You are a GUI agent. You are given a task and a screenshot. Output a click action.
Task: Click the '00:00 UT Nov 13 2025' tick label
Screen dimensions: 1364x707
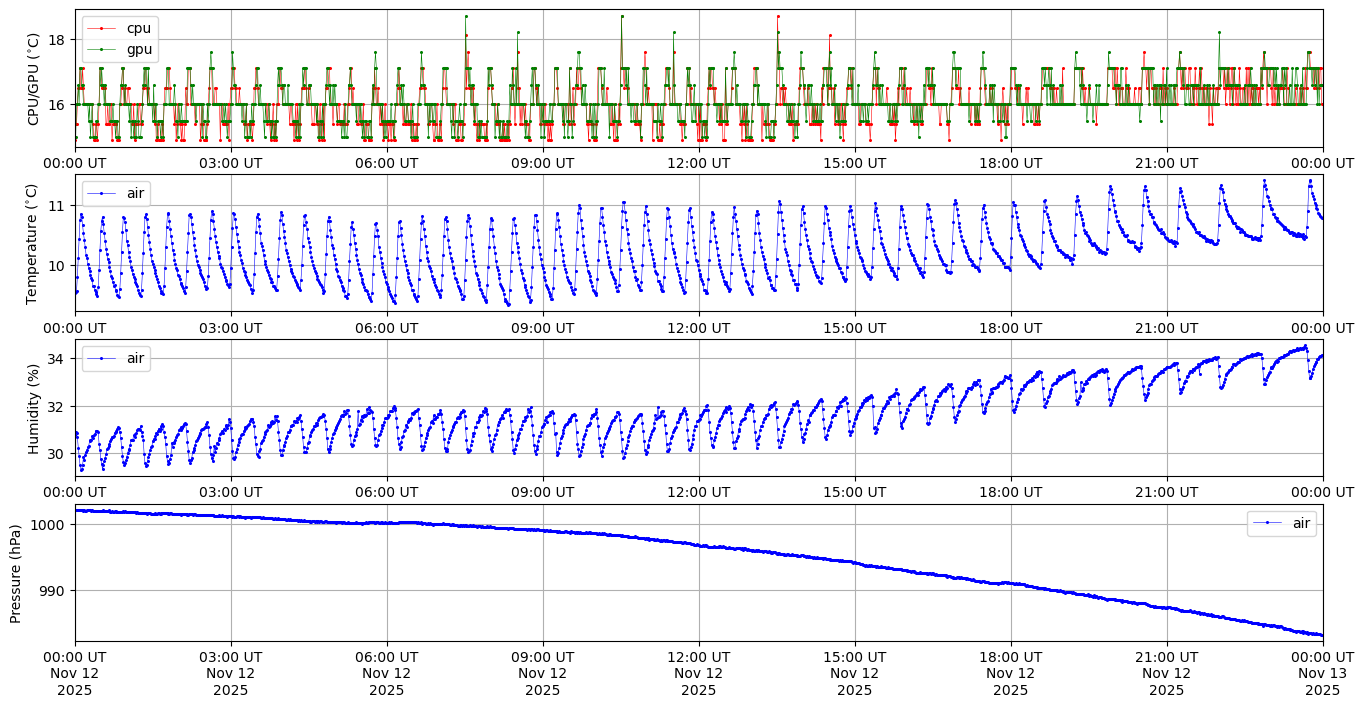[1322, 673]
